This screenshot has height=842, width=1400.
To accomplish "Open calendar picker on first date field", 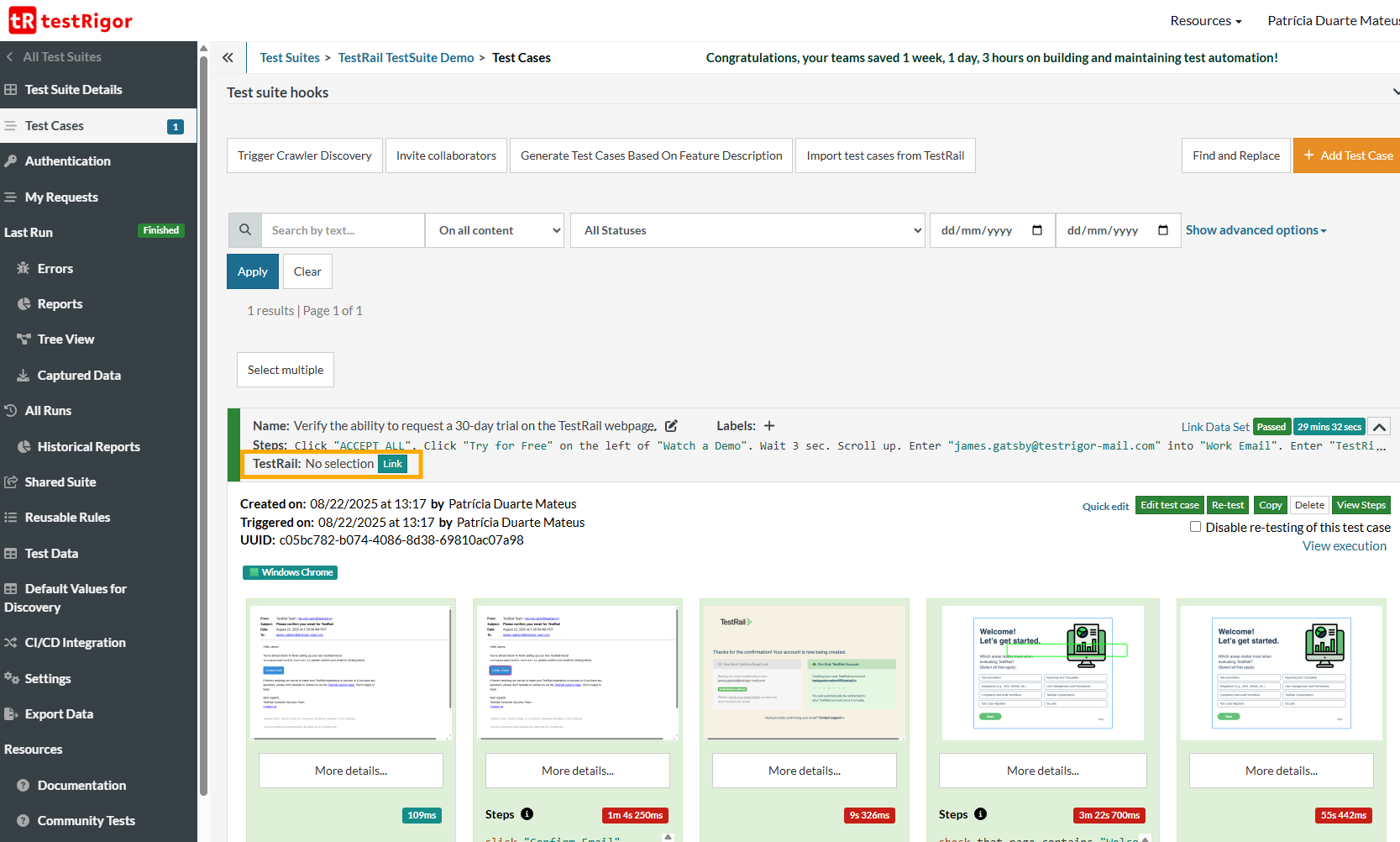I will pyautogui.click(x=1037, y=230).
